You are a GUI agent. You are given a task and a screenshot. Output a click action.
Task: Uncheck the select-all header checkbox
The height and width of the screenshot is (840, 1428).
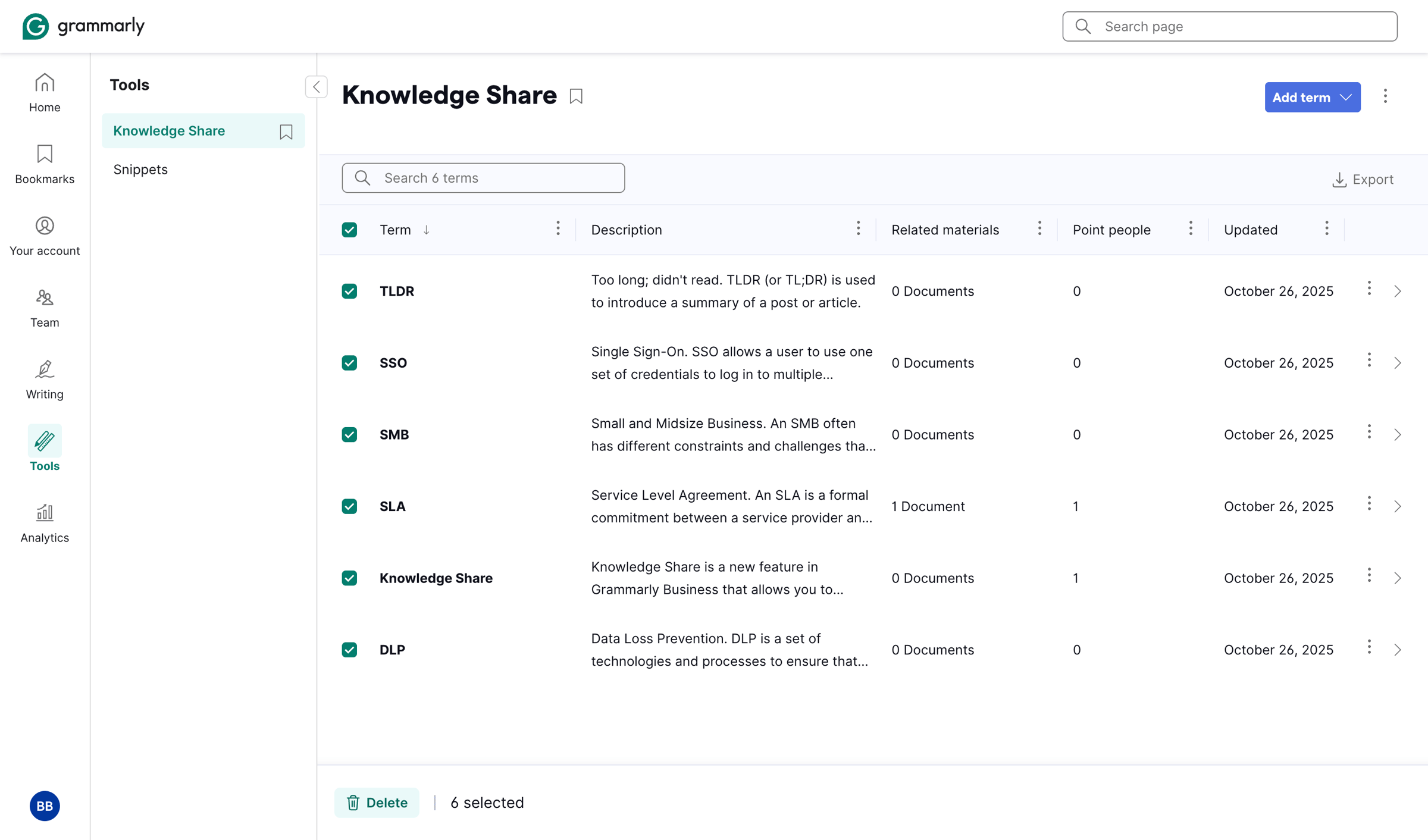coord(349,230)
